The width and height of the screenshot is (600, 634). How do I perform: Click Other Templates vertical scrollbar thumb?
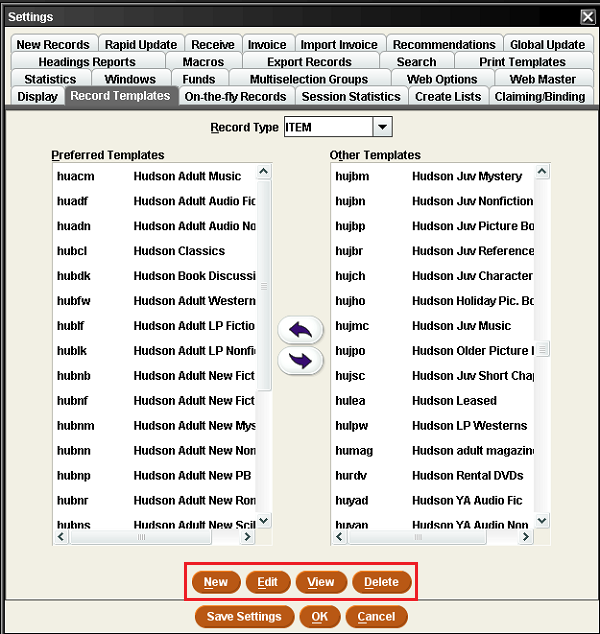click(x=542, y=348)
